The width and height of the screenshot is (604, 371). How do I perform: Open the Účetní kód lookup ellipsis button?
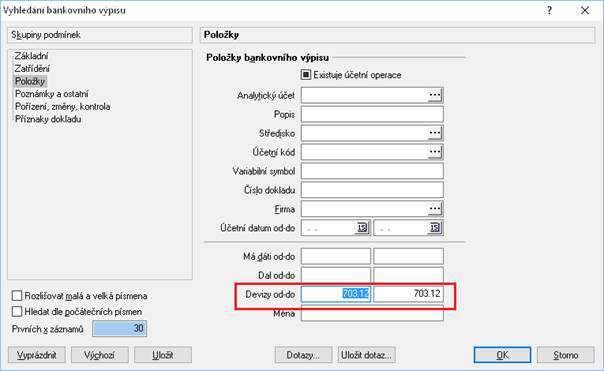click(435, 152)
